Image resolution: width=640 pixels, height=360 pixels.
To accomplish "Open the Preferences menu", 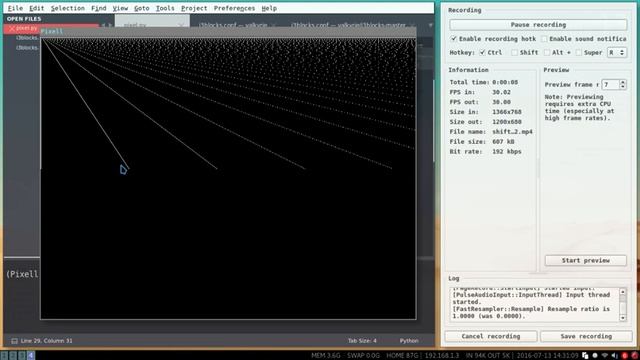I will coord(234,8).
